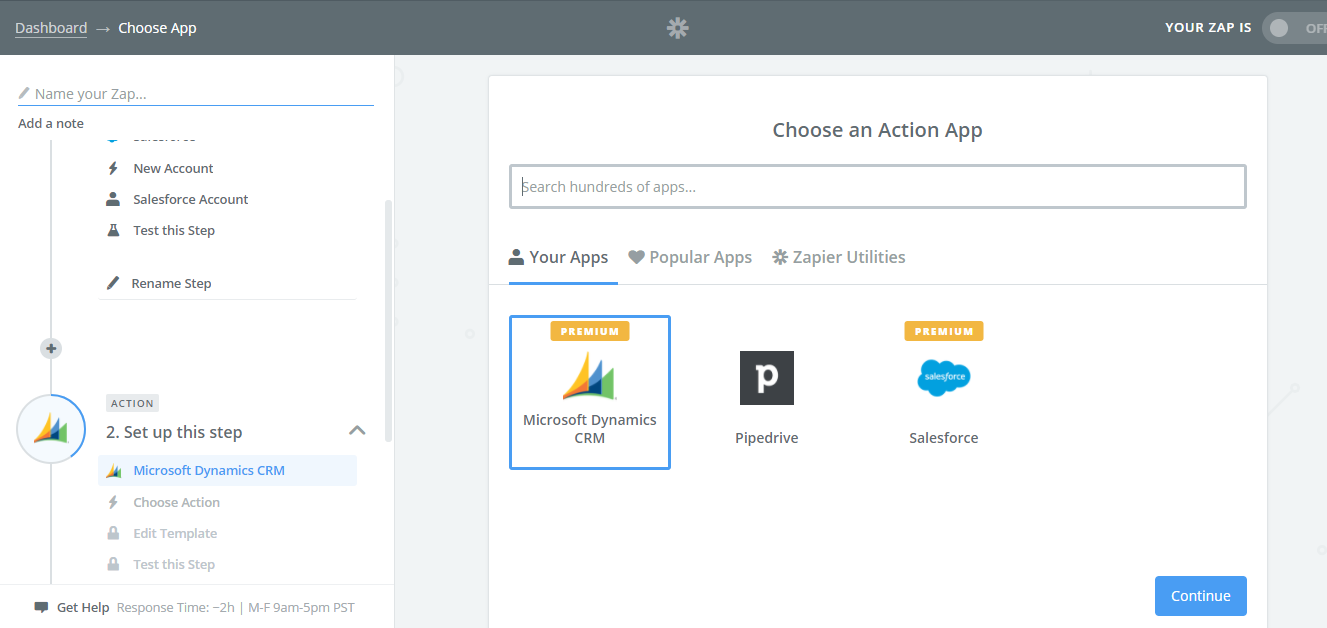Click the flask icon beside the upper Test this Step

pos(113,230)
